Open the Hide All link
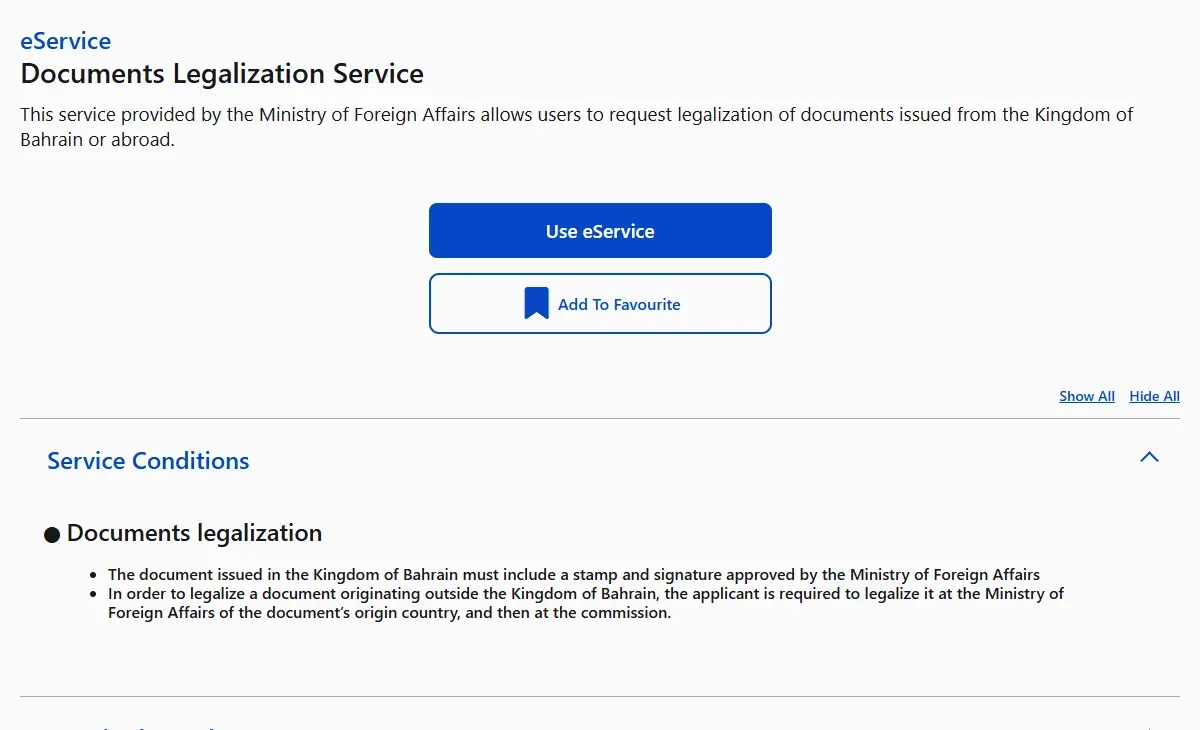 click(1154, 396)
